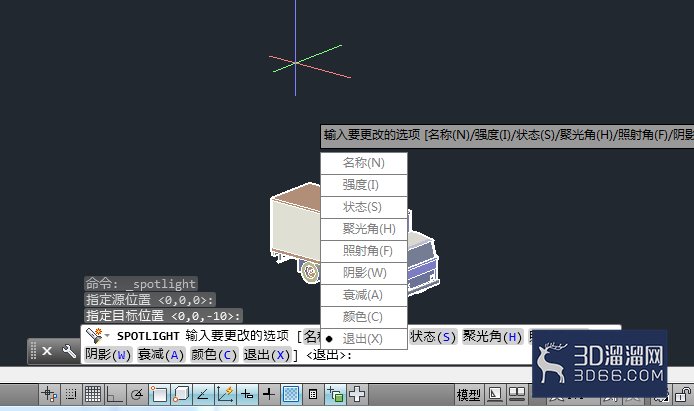This screenshot has height=411, width=694.
Task: Toggle Object Snap Tracking angle icon
Action: tap(203, 394)
